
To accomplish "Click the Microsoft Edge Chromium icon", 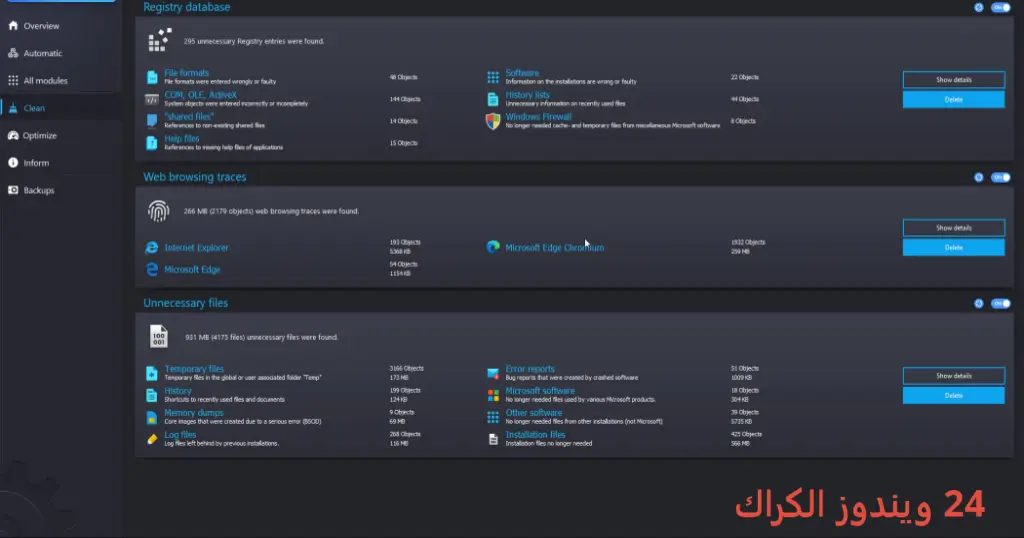I will pyautogui.click(x=493, y=247).
